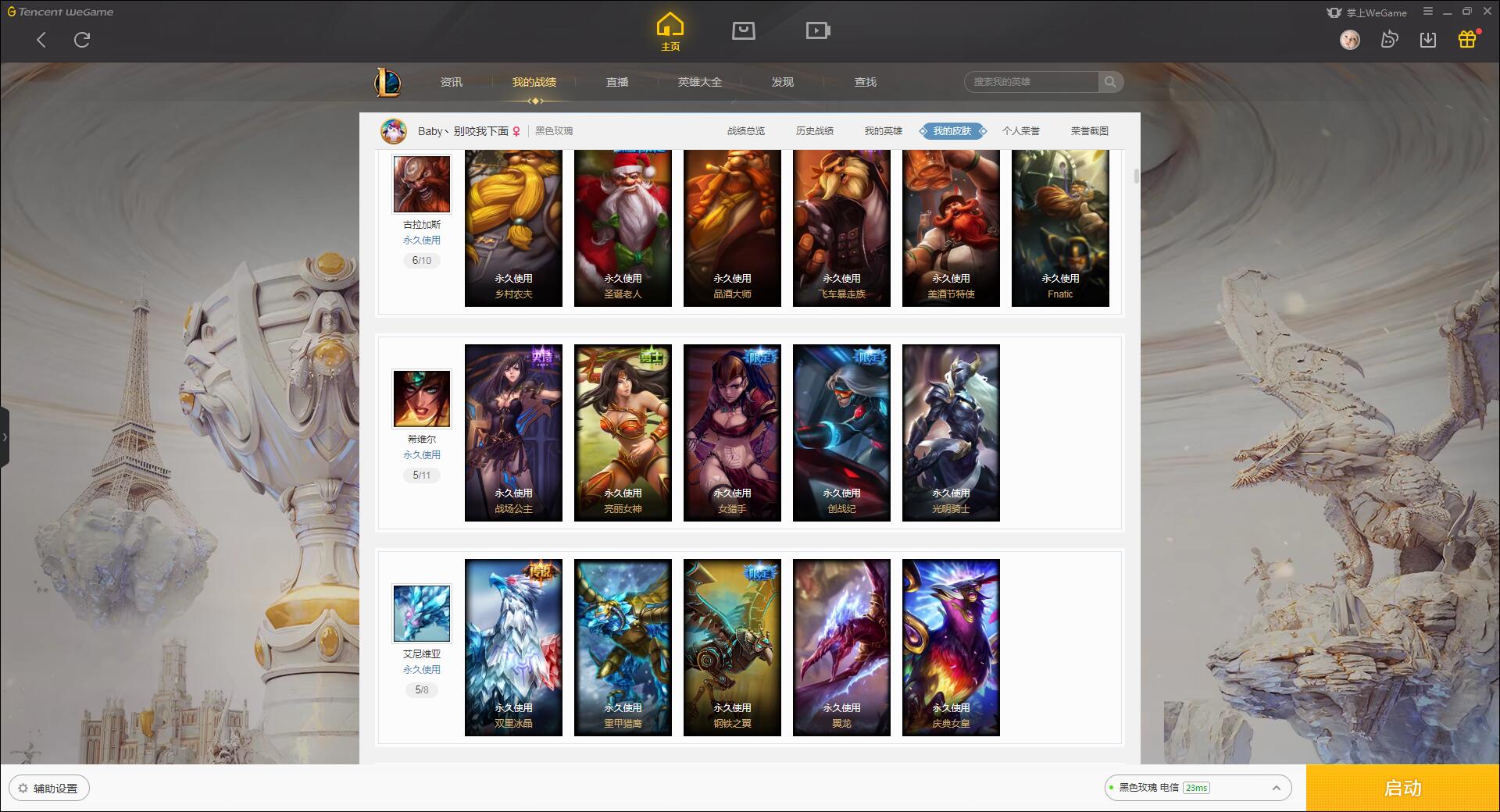Click the skin list vertical scrollbar

1136,176
